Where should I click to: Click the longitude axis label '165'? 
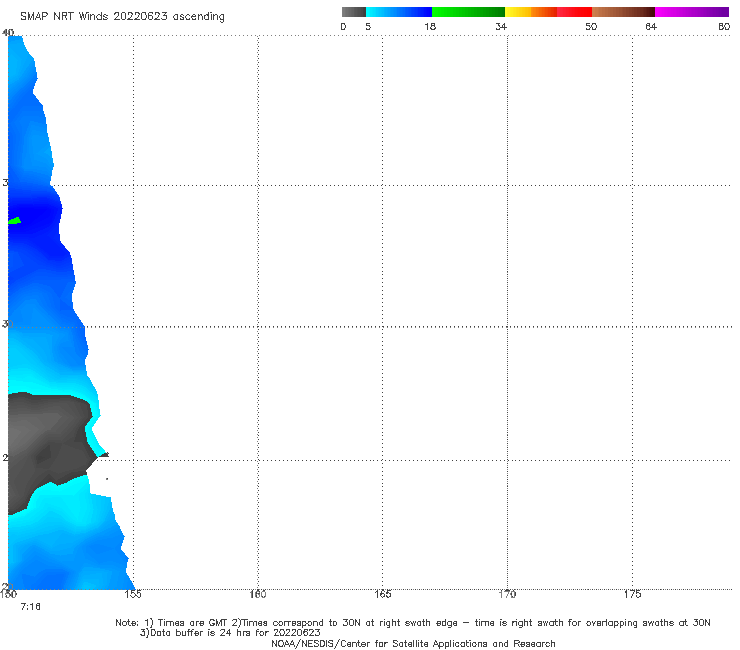(382, 594)
